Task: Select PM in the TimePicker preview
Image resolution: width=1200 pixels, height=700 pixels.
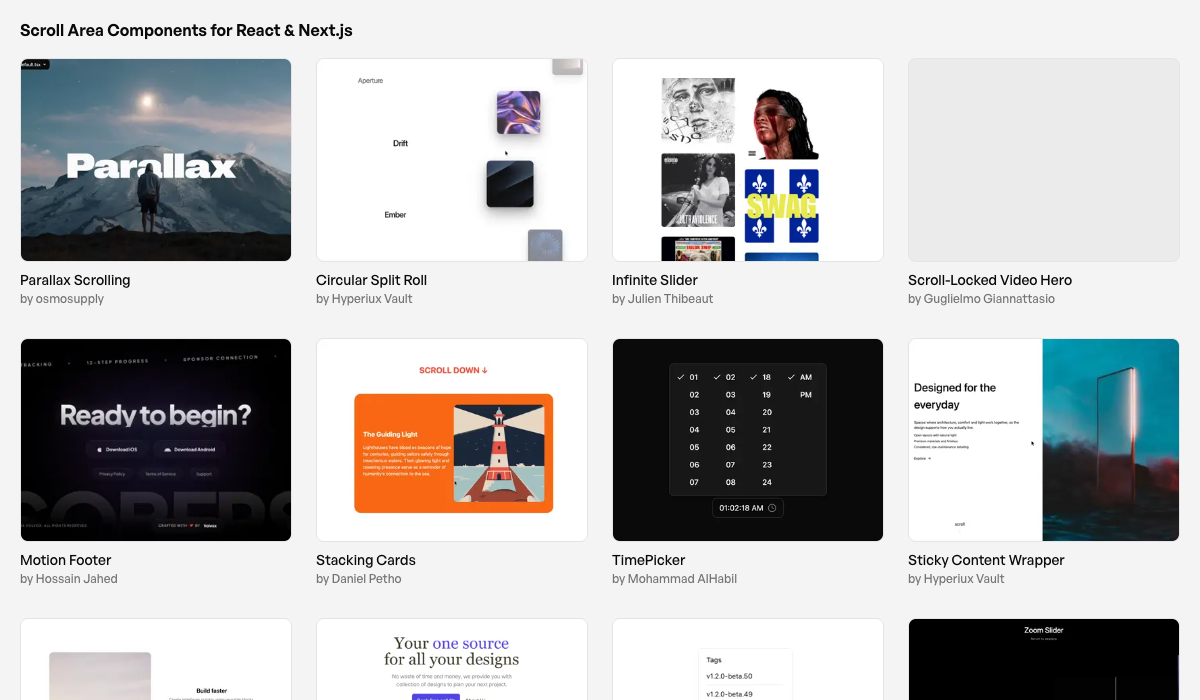Action: pyautogui.click(x=806, y=395)
